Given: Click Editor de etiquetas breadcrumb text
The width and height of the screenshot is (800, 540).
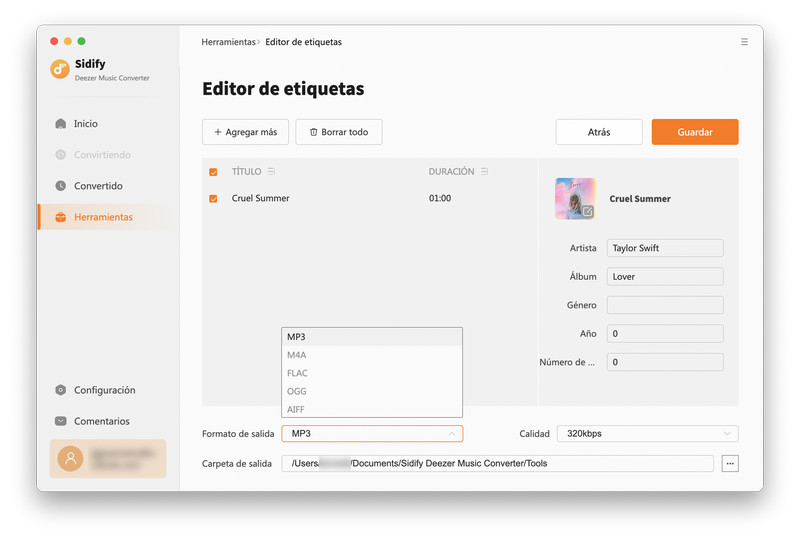Looking at the screenshot, I should point(304,42).
